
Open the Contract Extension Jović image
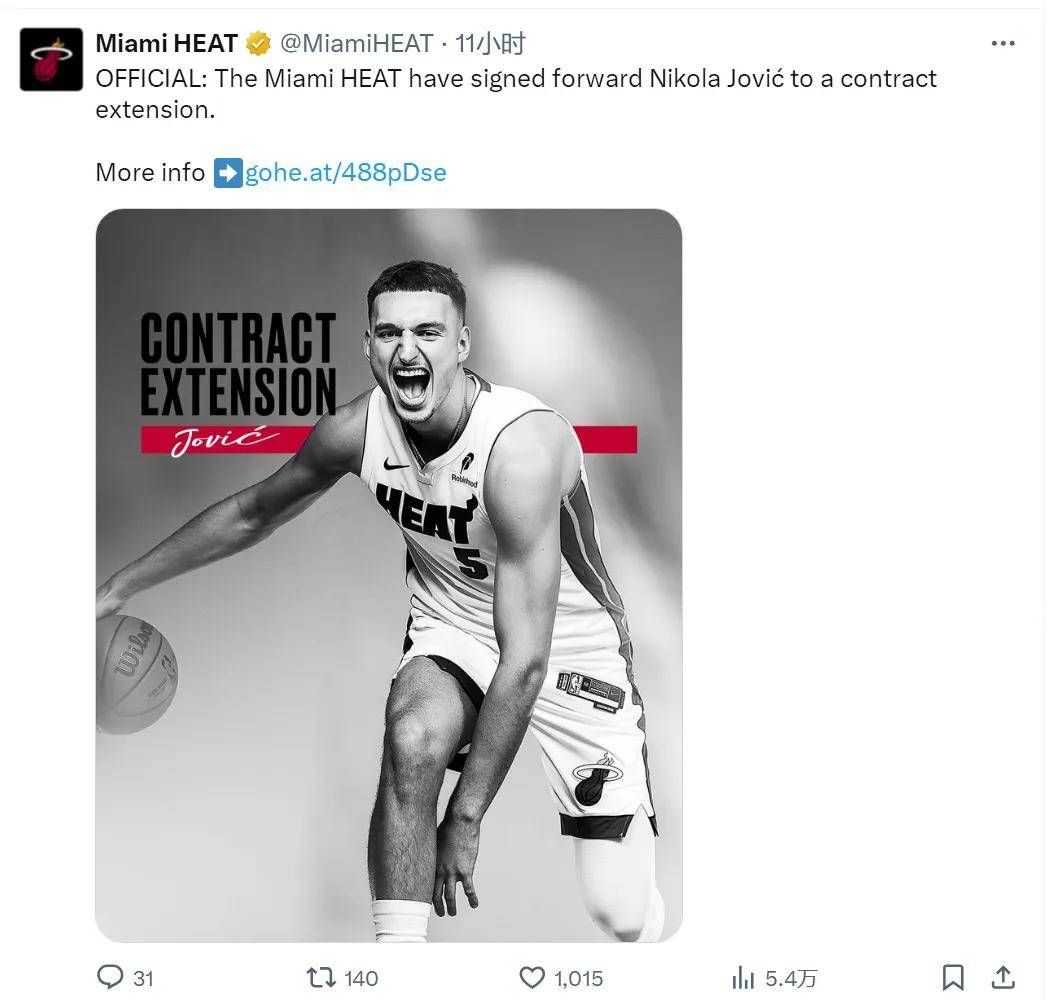(388, 575)
